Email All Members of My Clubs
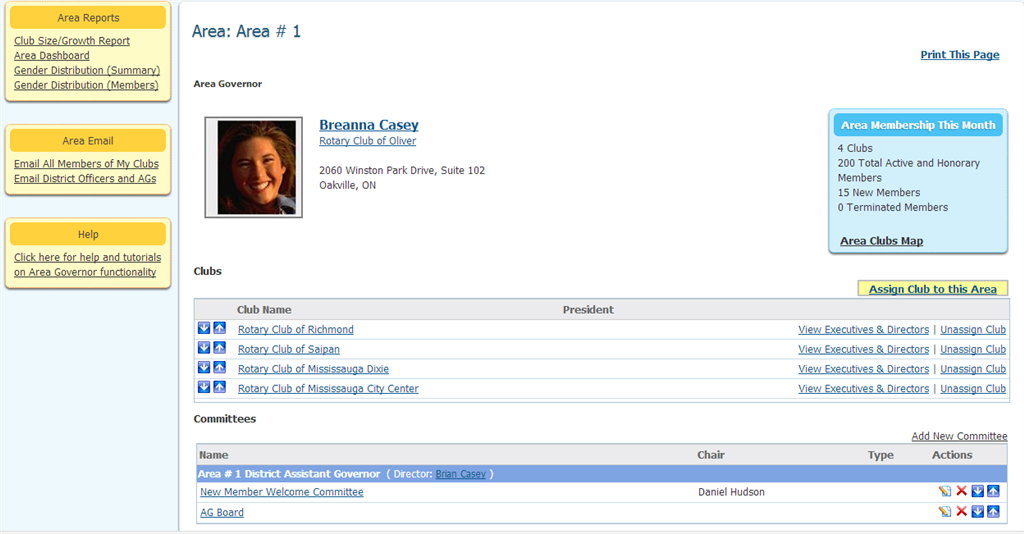The height and width of the screenshot is (534, 1024). tap(86, 164)
